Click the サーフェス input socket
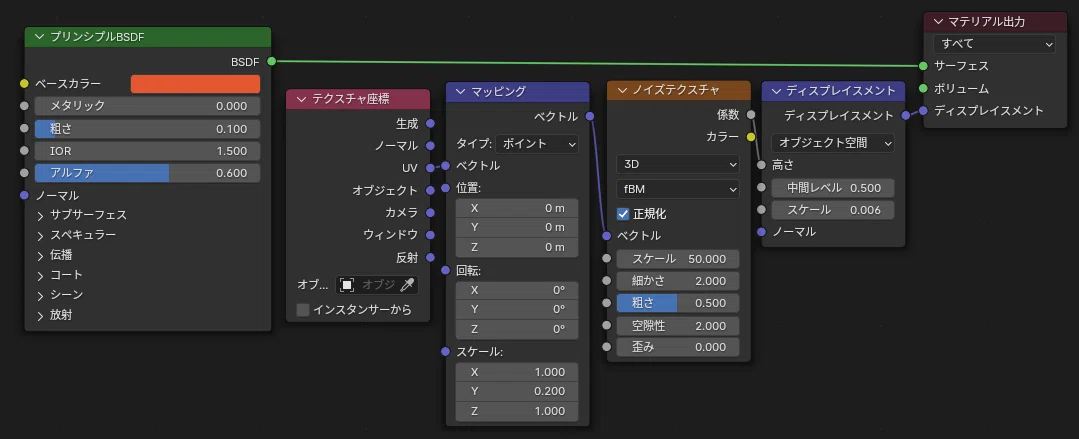Screen dimensions: 1079x439 click(x=923, y=66)
